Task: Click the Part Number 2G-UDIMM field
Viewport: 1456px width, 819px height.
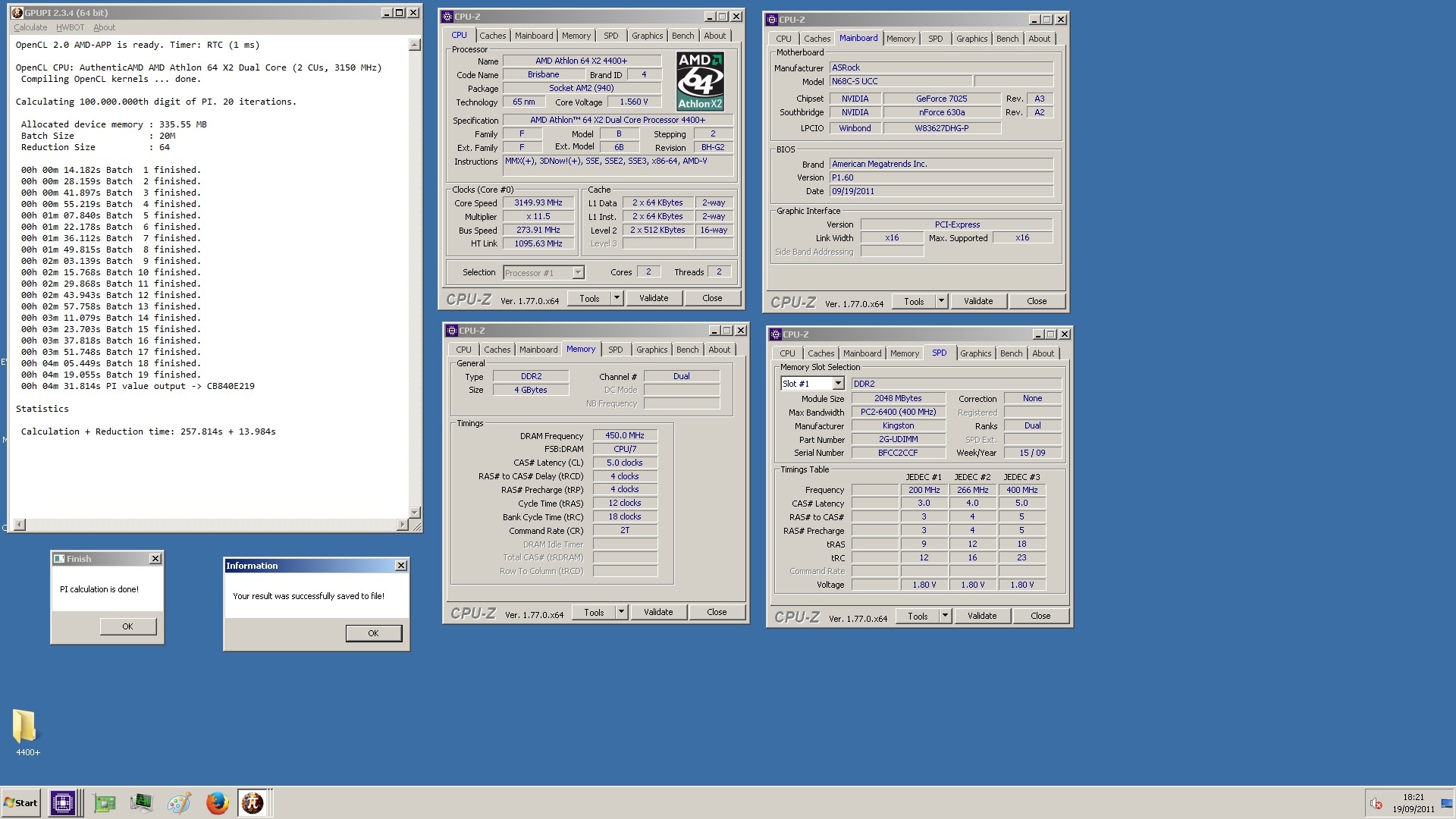Action: point(898,439)
